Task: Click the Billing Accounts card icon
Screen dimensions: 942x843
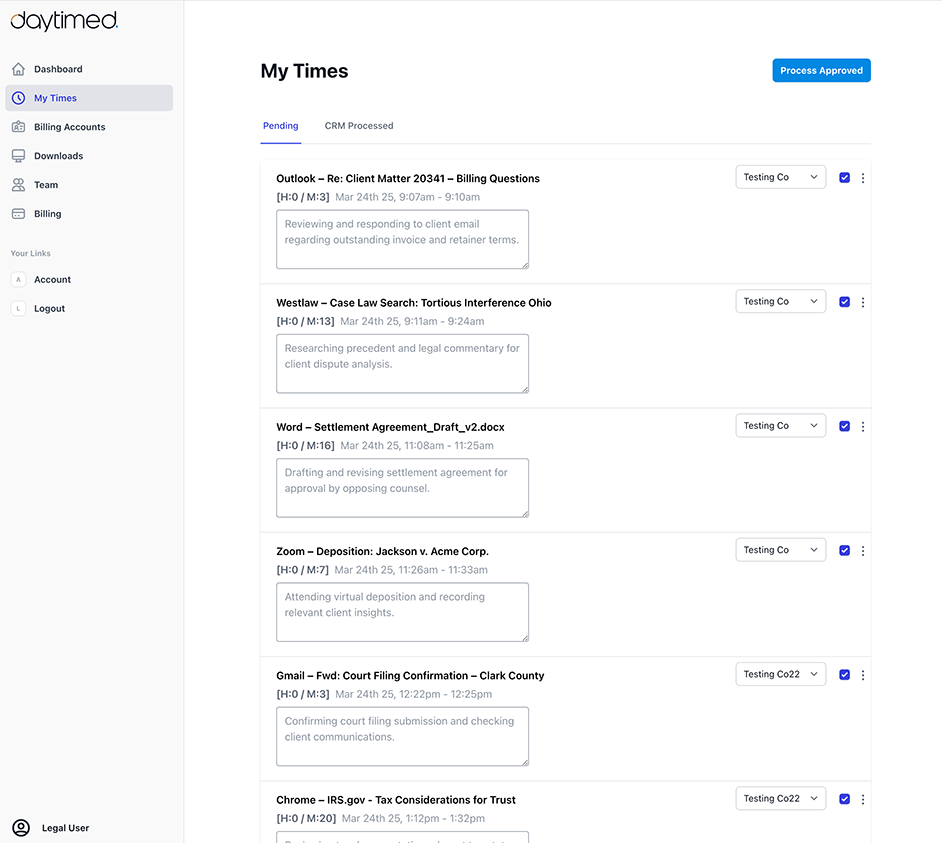Action: (x=19, y=127)
